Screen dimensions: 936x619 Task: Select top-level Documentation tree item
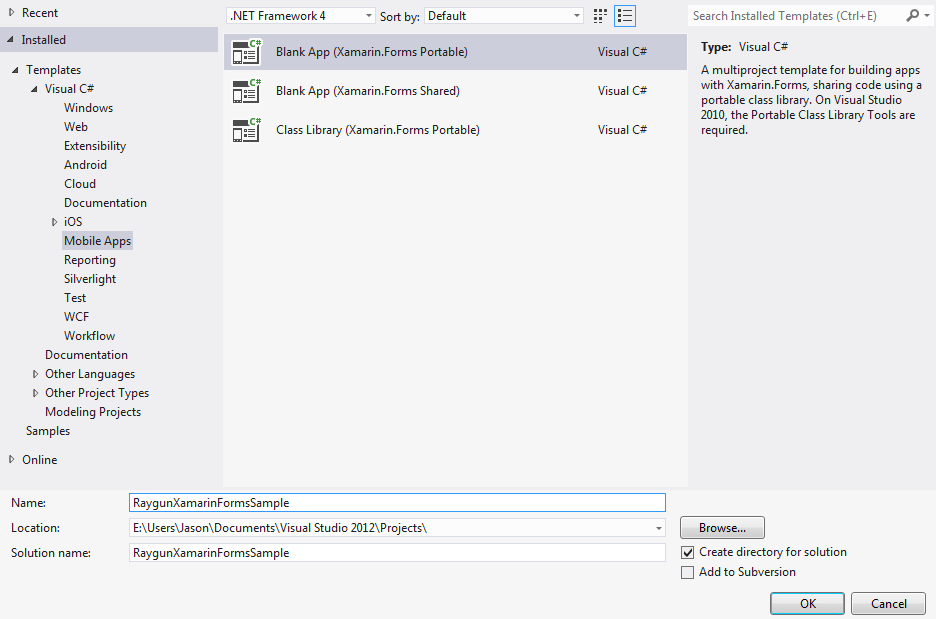[86, 355]
